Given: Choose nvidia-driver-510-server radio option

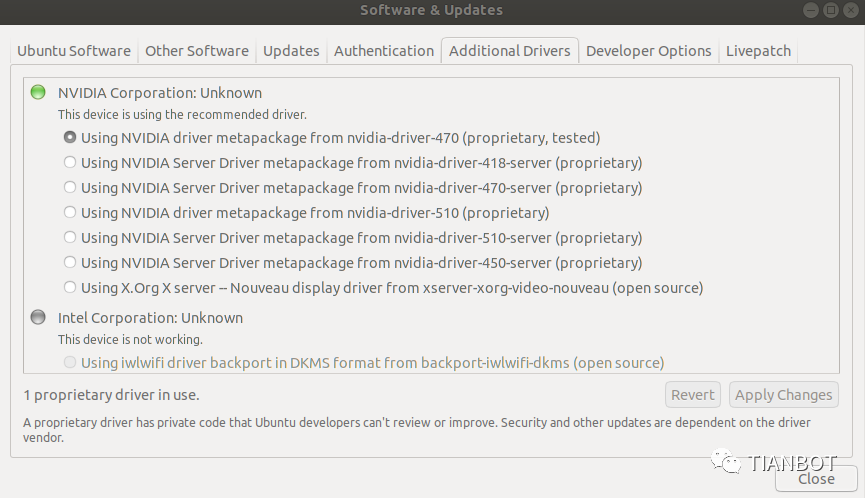Looking at the screenshot, I should tap(70, 237).
